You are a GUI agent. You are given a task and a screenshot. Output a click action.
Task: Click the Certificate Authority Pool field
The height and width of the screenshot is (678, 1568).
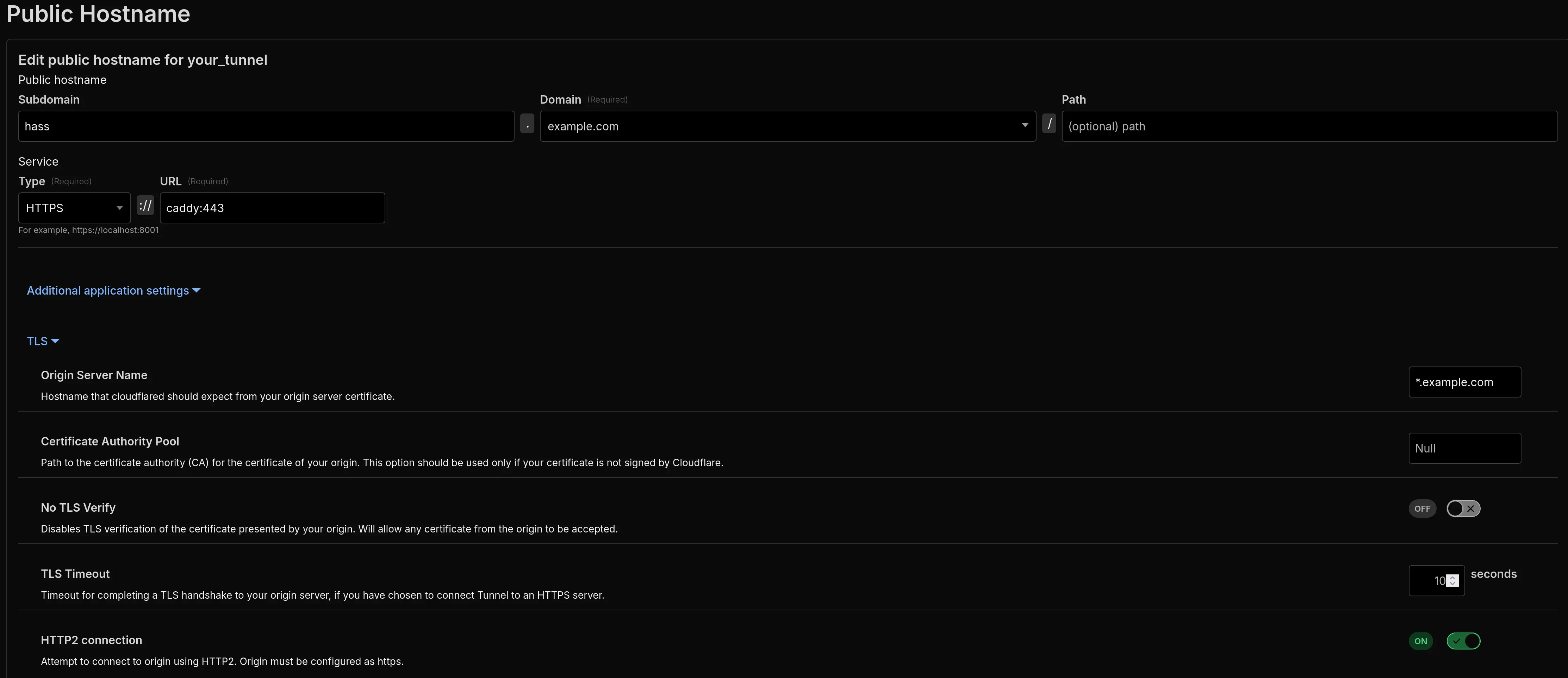1464,448
